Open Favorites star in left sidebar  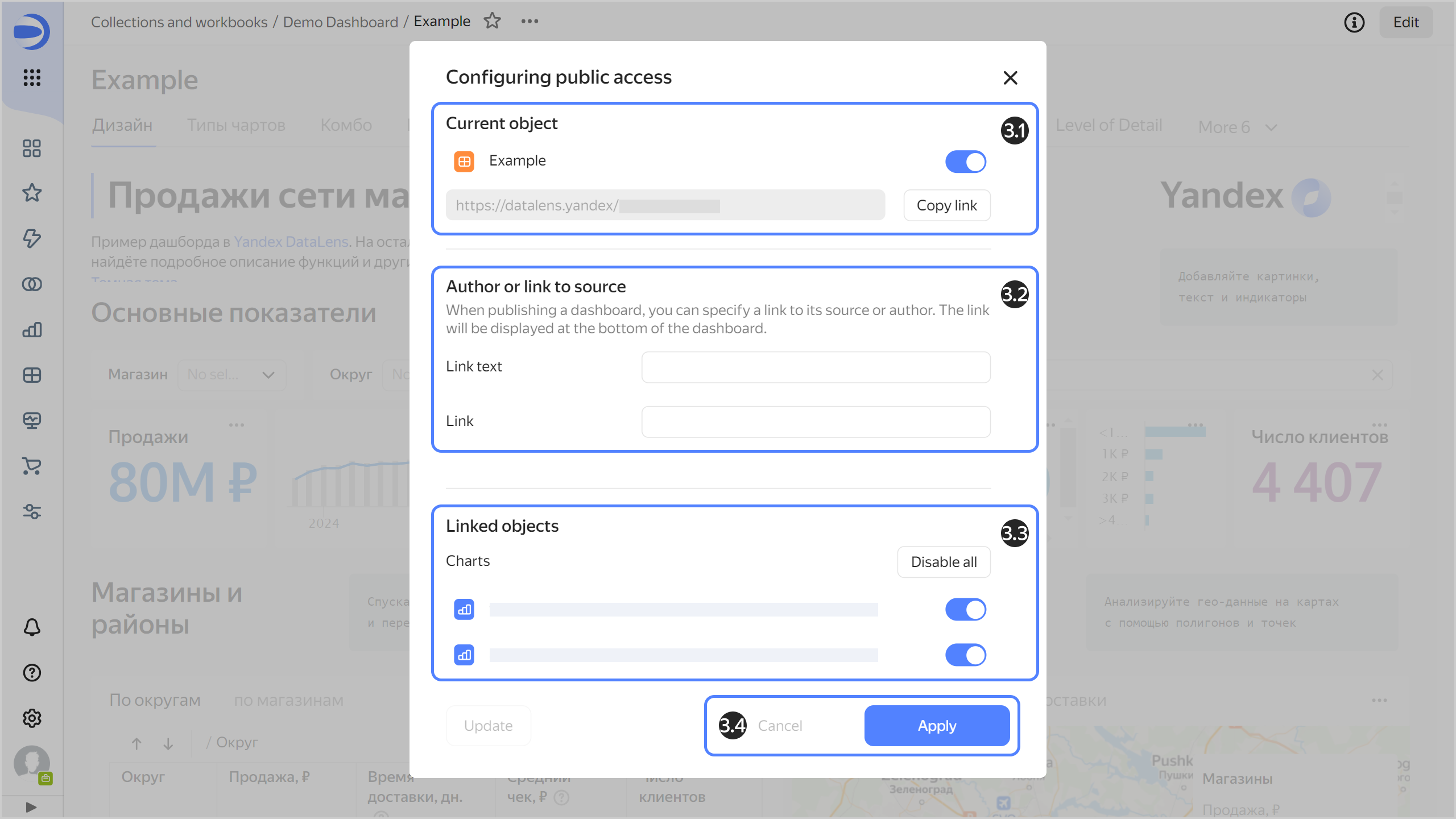(32, 193)
